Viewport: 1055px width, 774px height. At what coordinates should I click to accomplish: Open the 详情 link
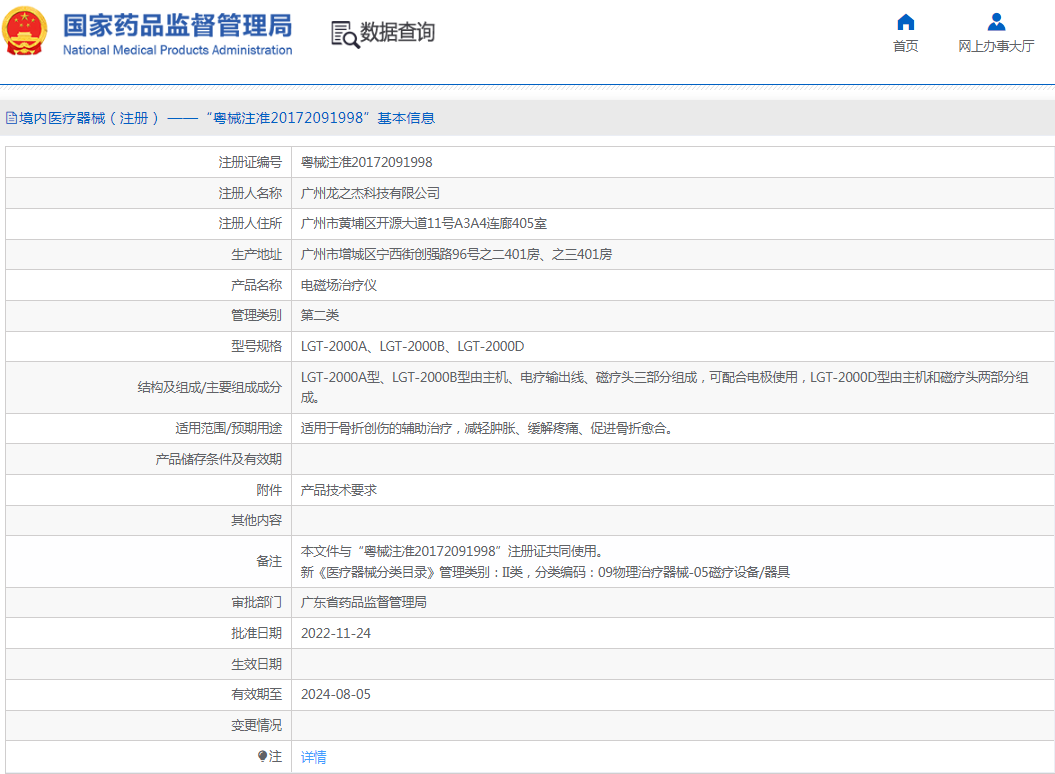click(x=314, y=757)
